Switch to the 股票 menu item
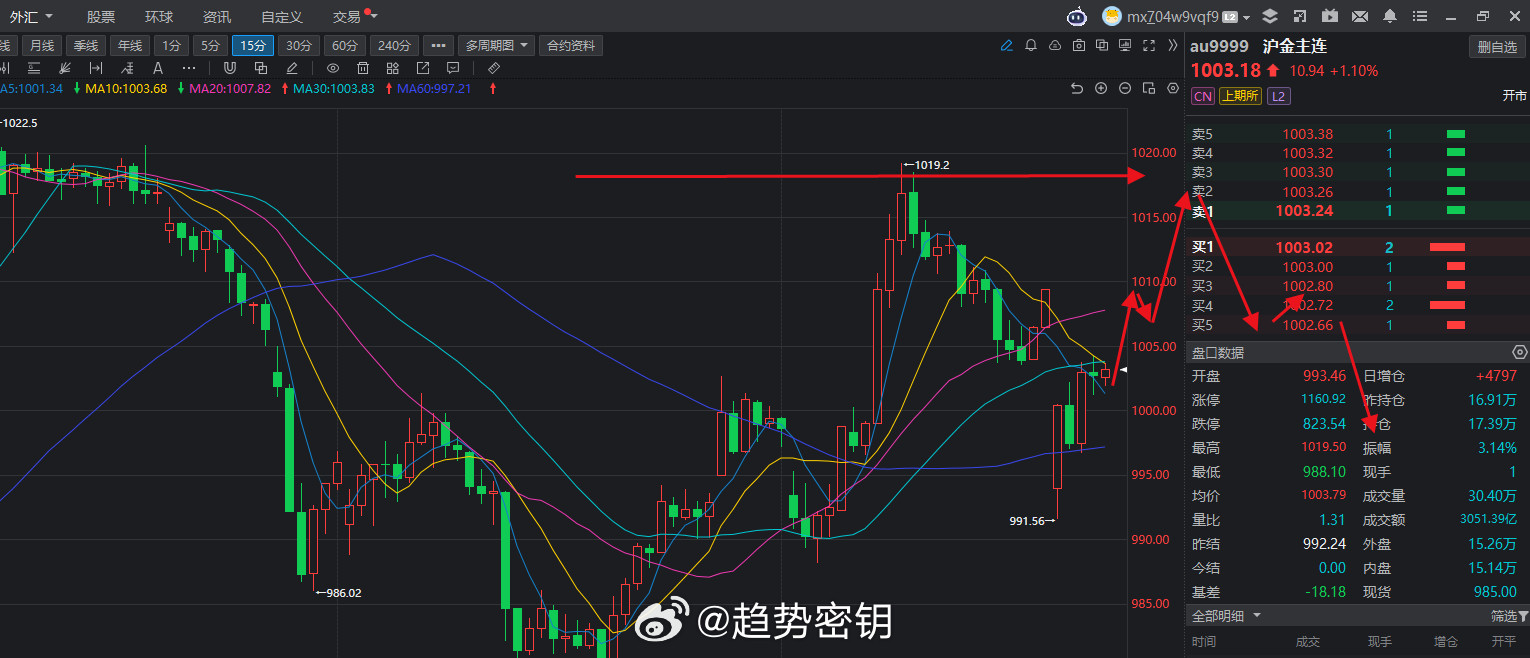Image resolution: width=1530 pixels, height=658 pixels. point(100,16)
